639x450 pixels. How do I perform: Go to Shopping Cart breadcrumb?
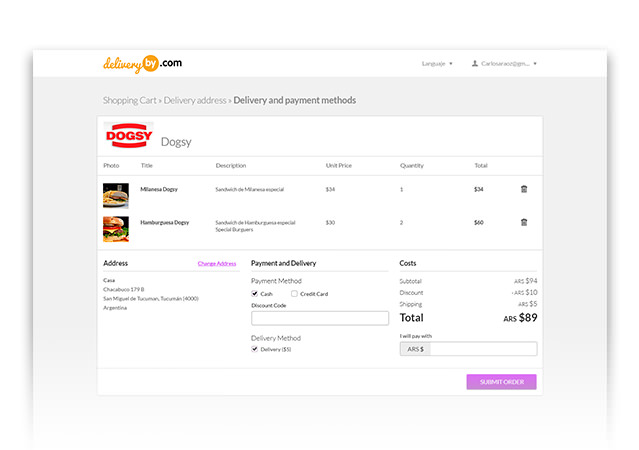point(129,101)
